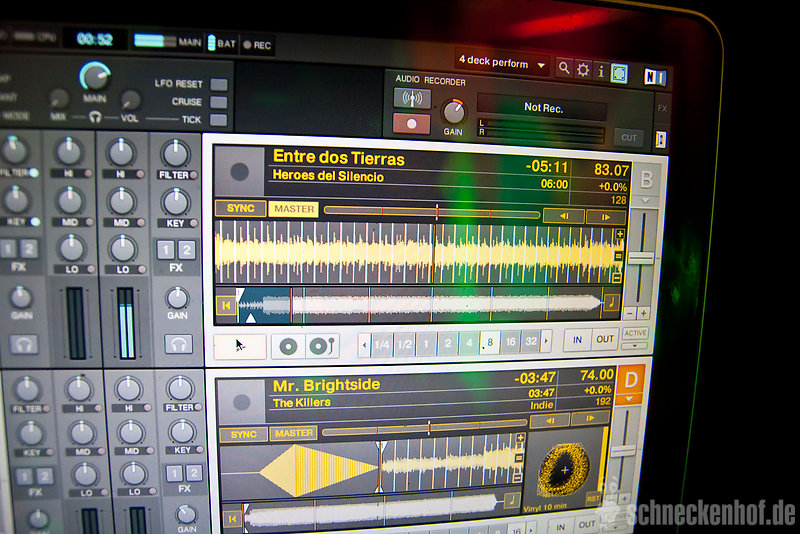Start the audio recorder broadcast button
This screenshot has width=800, height=534.
[x=411, y=98]
